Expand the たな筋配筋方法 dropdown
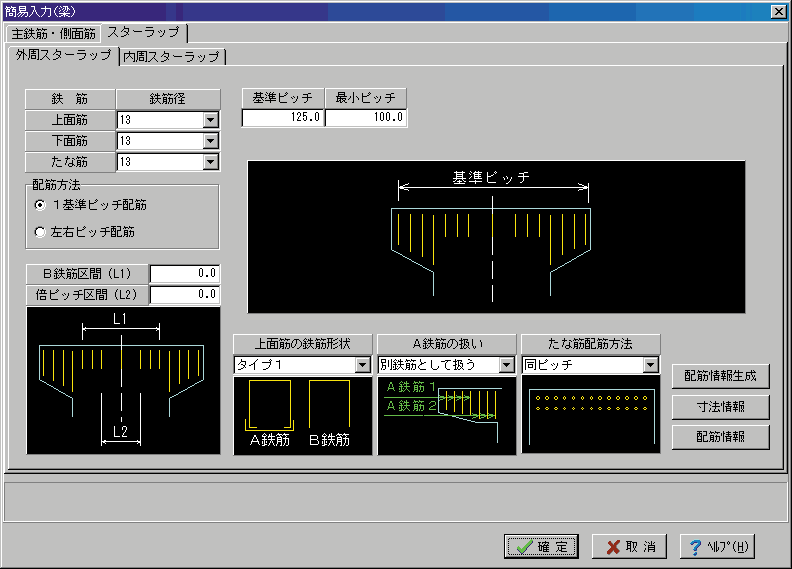This screenshot has height=569, width=792. pyautogui.click(x=651, y=365)
